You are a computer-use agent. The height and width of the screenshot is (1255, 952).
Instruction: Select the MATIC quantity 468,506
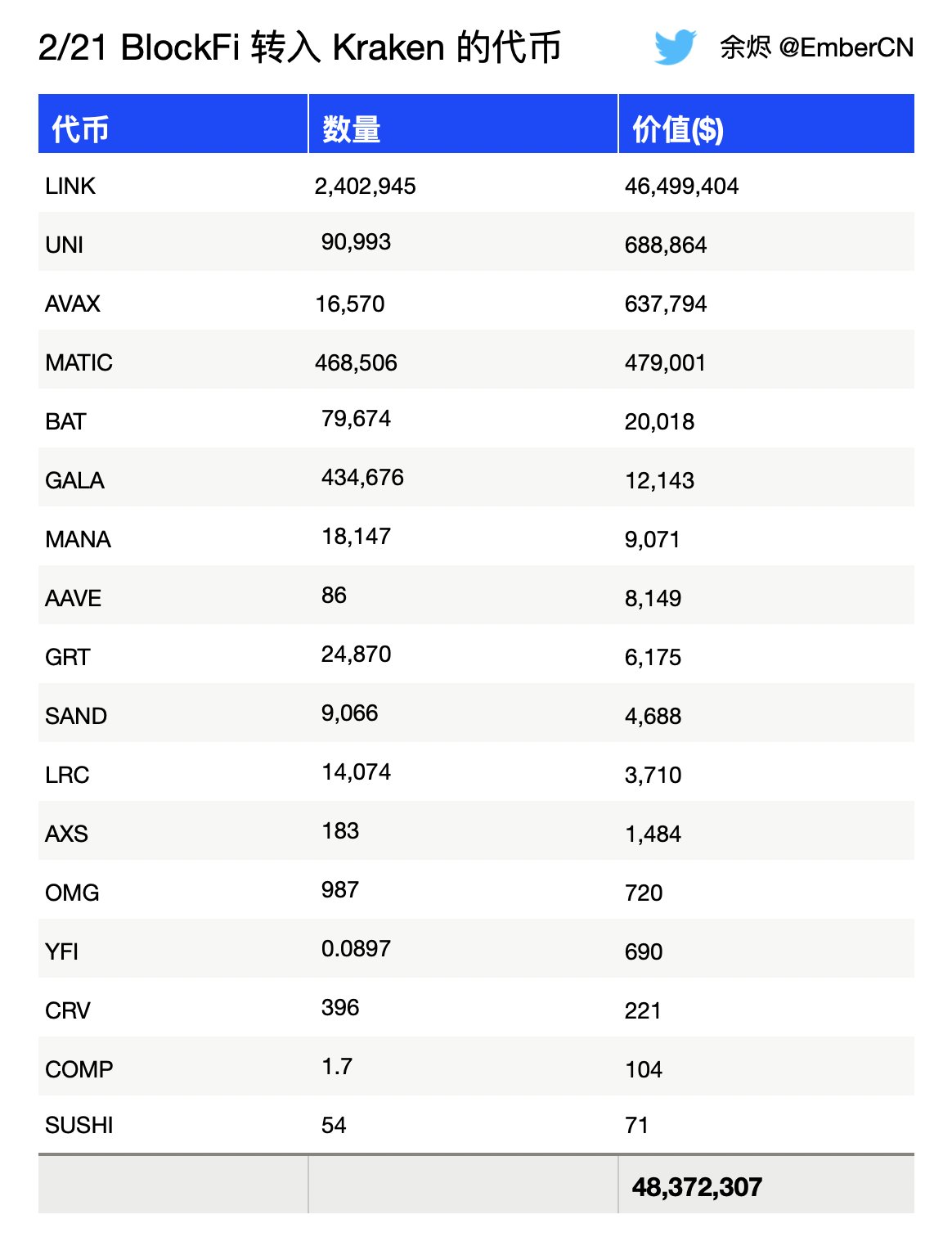[x=356, y=363]
